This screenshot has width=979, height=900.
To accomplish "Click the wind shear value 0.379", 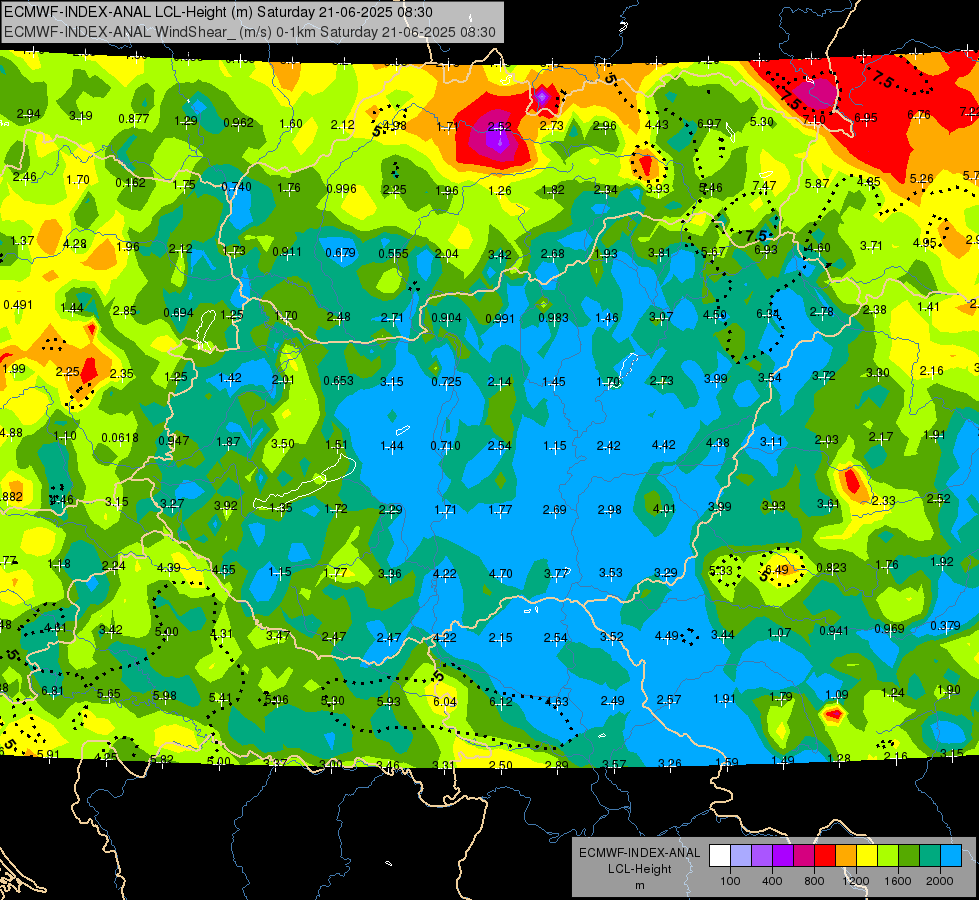I will coord(945,626).
